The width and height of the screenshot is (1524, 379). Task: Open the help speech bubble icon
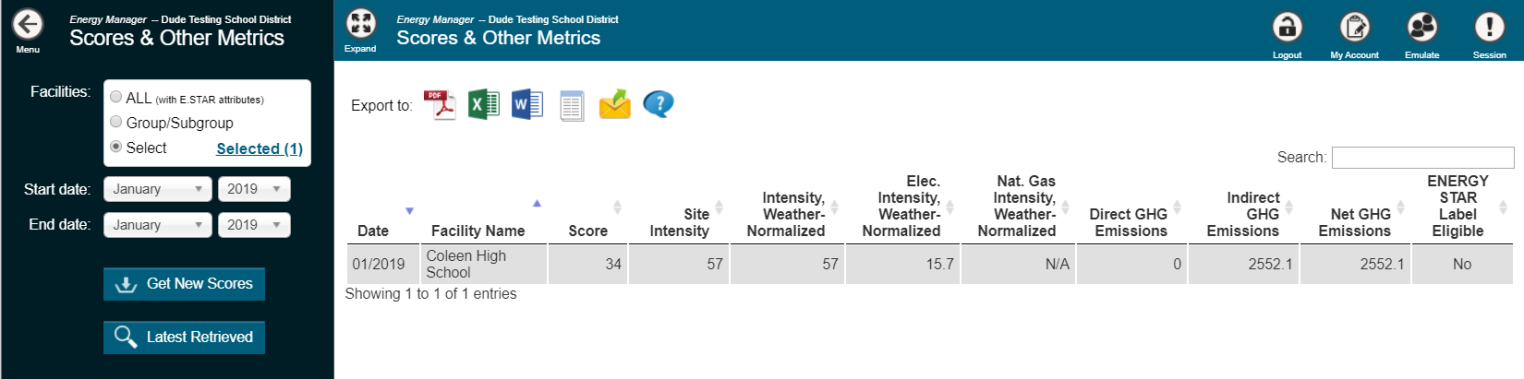click(x=658, y=104)
